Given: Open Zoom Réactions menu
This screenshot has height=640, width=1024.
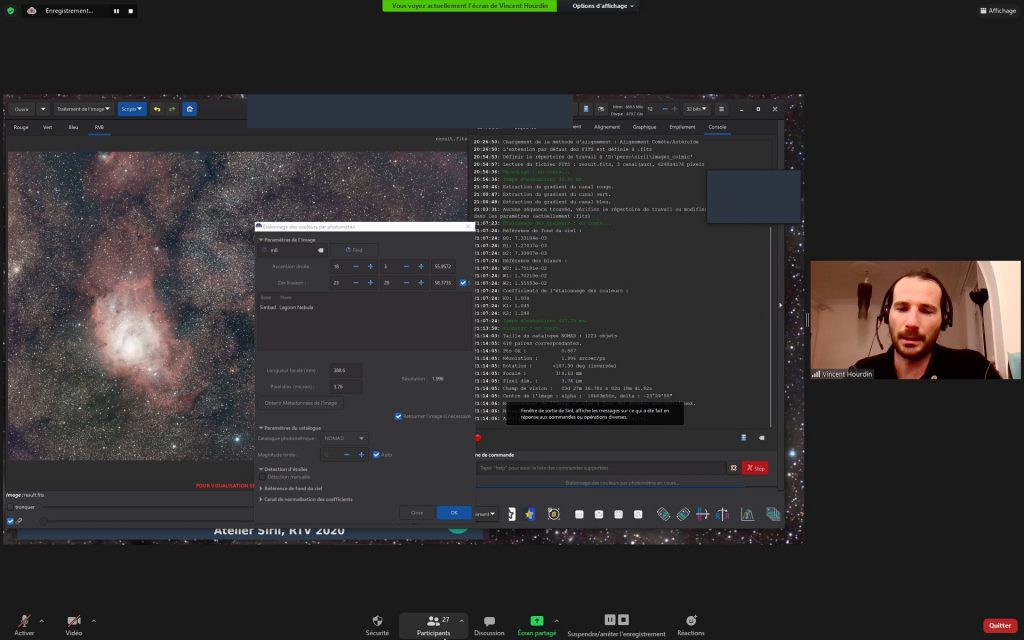Looking at the screenshot, I should pyautogui.click(x=691, y=625).
